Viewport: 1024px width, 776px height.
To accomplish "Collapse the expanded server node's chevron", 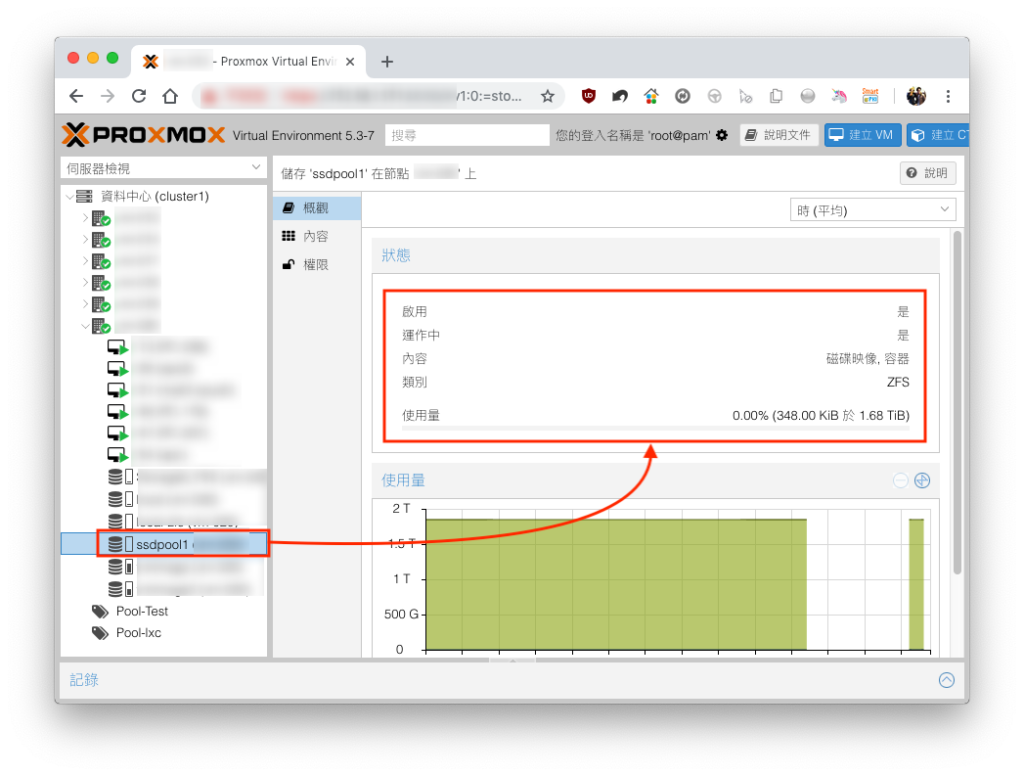I will [x=85, y=325].
